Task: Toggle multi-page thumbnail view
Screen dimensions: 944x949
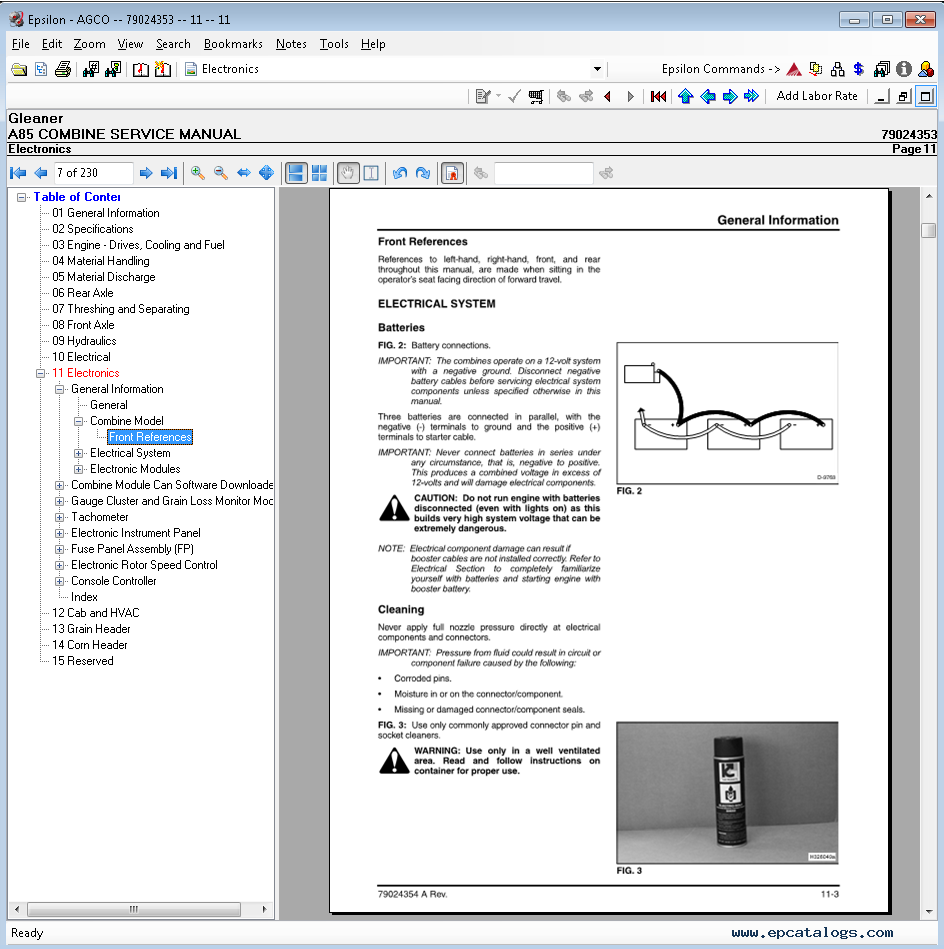Action: 320,173
